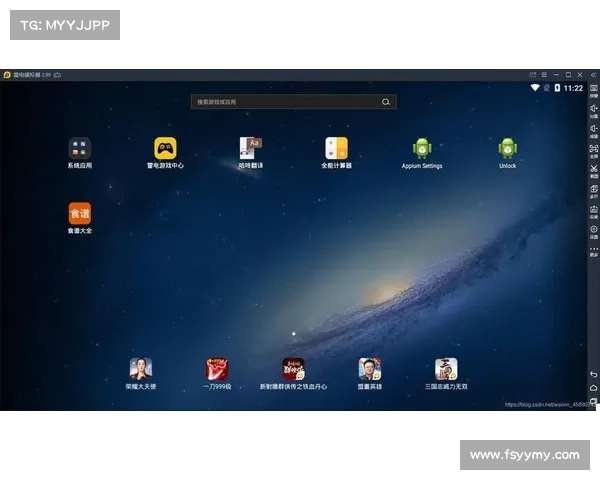Open the 系统应用 folder
This screenshot has width=600, height=480.
coord(80,149)
